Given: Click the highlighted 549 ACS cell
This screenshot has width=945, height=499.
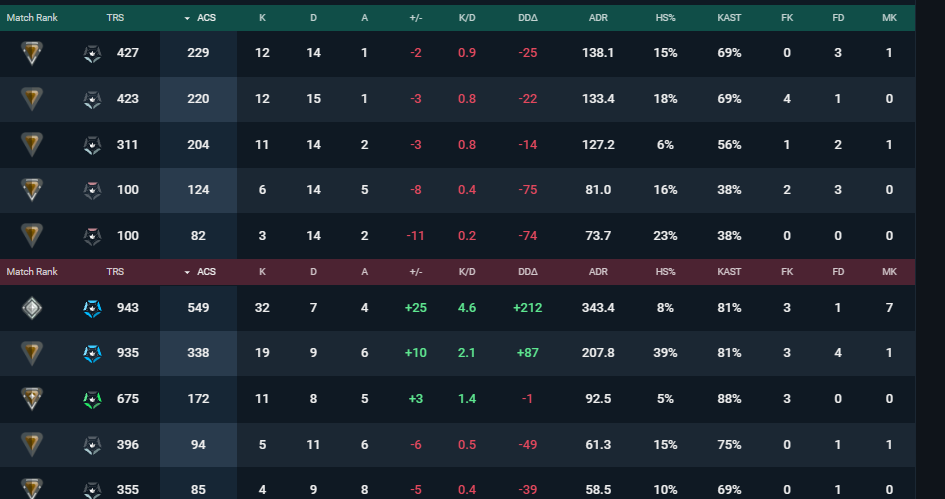Looking at the screenshot, I should 198,308.
